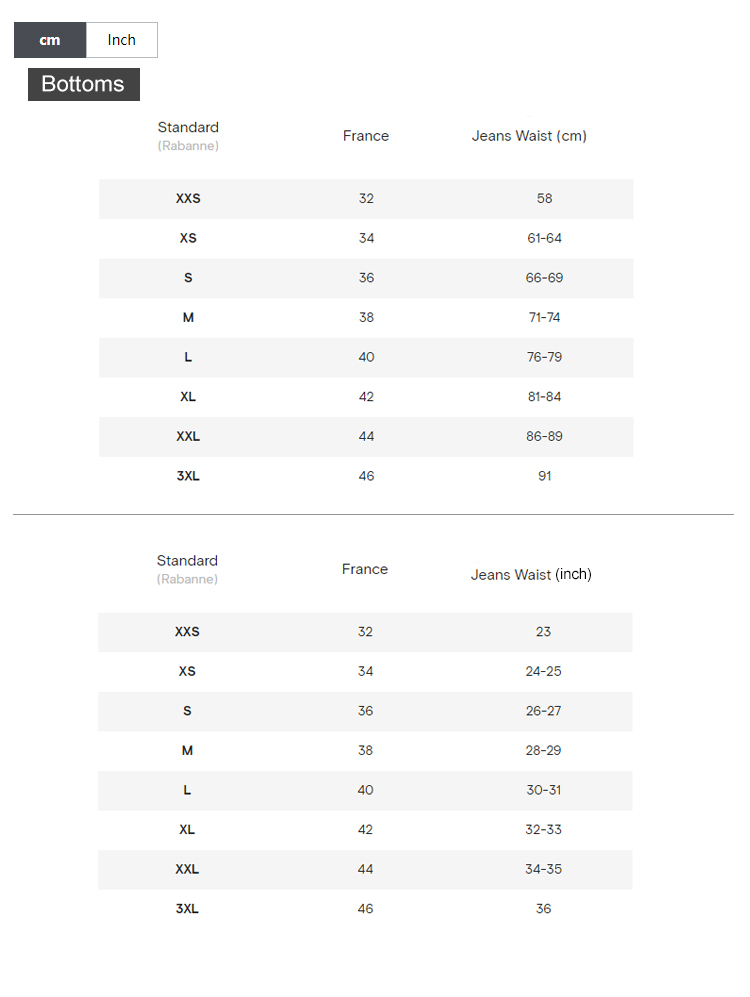750x997 pixels.
Task: Click the 86-89 waist measurement
Action: 544,437
